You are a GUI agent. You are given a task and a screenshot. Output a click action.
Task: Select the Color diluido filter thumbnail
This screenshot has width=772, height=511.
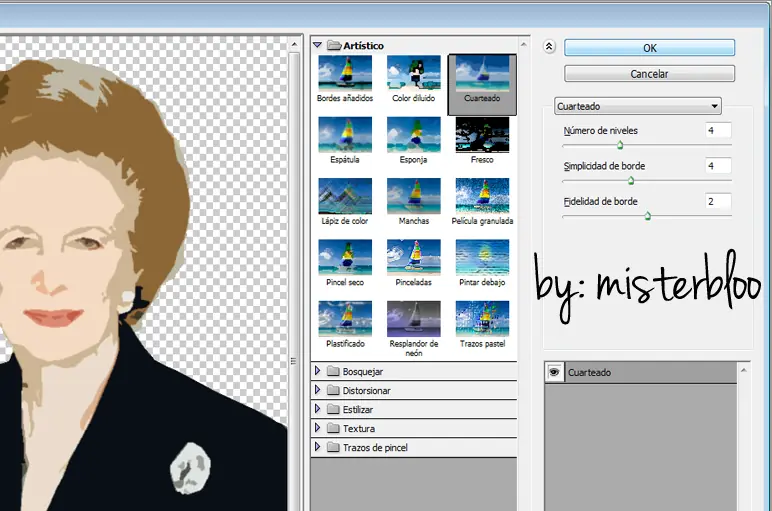point(414,73)
